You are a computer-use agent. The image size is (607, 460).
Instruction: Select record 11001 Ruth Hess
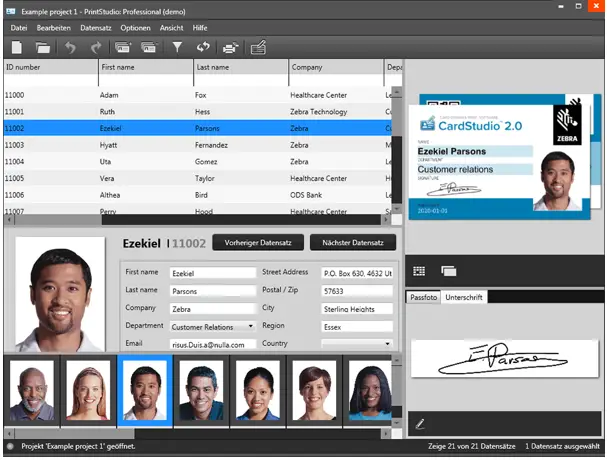coord(197,112)
